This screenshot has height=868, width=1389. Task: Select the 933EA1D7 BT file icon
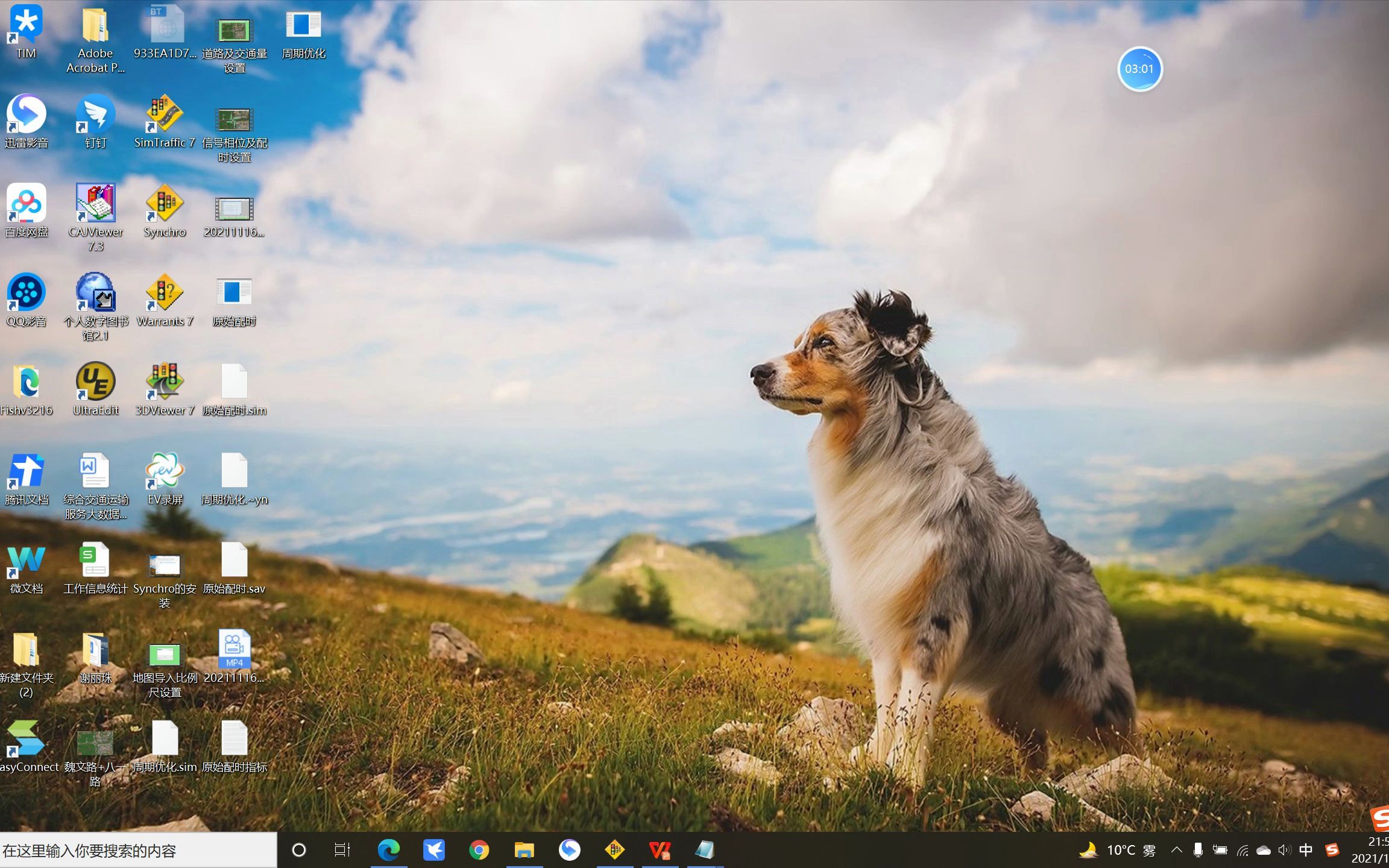[x=165, y=31]
